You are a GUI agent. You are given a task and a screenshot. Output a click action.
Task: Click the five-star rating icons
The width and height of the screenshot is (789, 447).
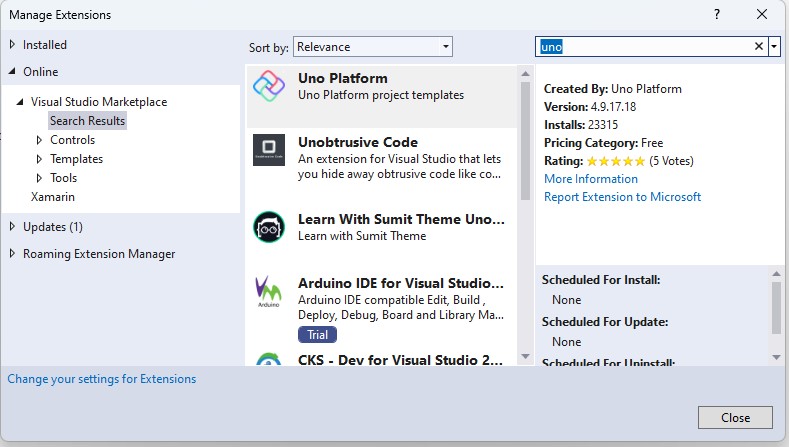coord(615,161)
